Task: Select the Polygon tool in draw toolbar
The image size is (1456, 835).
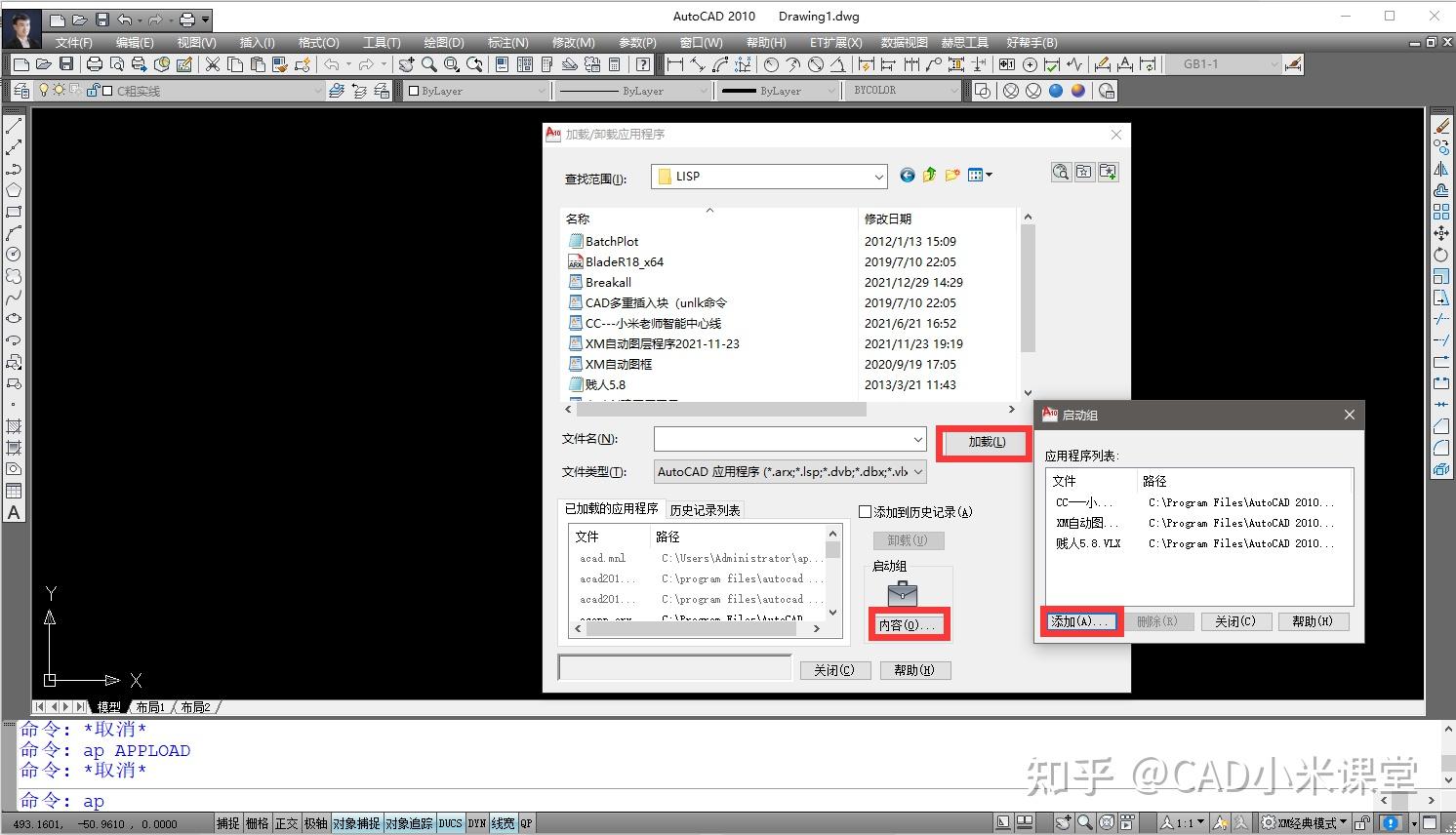Action: (x=14, y=190)
